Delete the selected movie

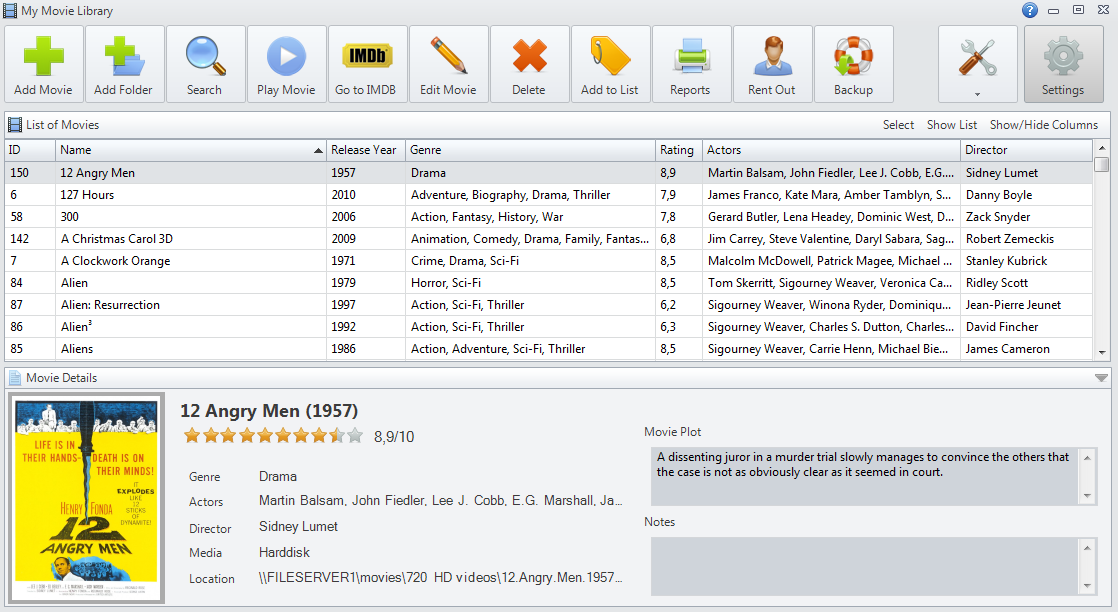(x=529, y=64)
